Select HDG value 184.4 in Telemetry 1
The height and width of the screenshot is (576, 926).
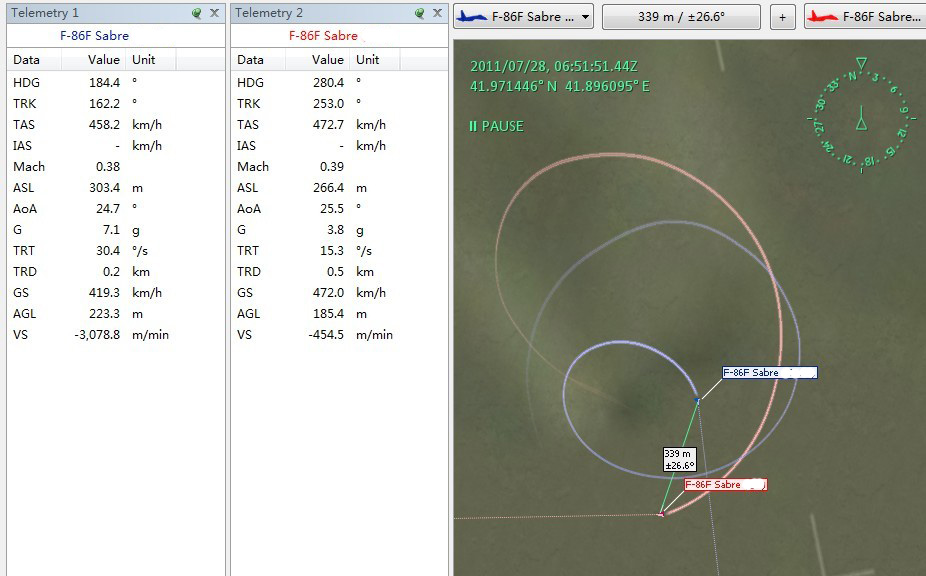[105, 83]
